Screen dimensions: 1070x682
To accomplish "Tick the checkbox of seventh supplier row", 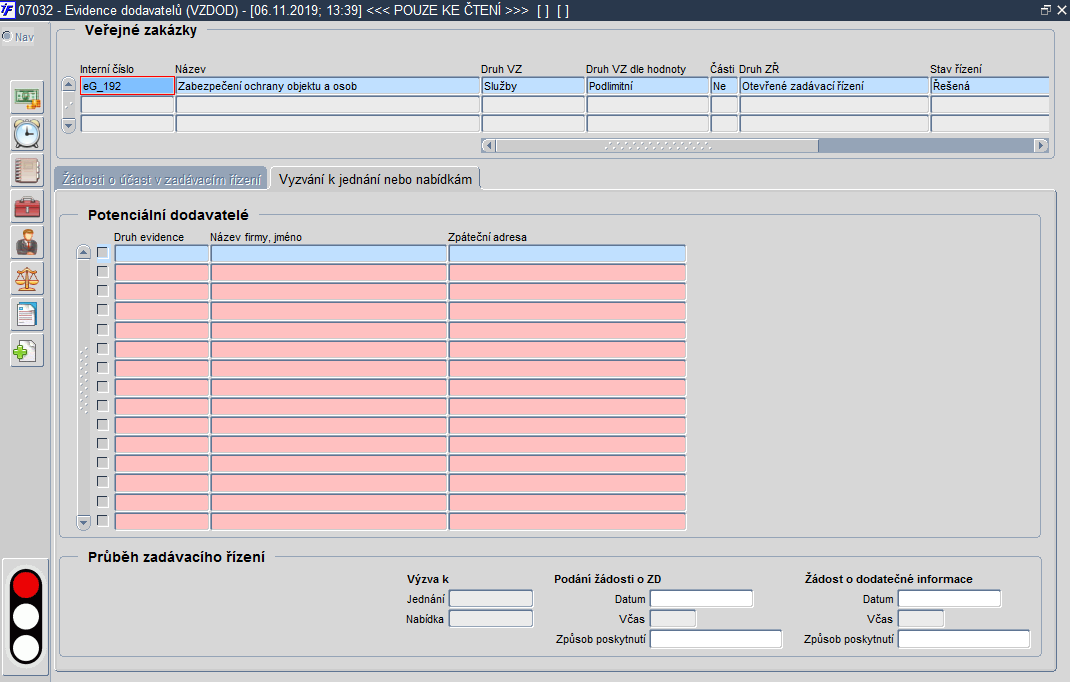I will pos(102,367).
